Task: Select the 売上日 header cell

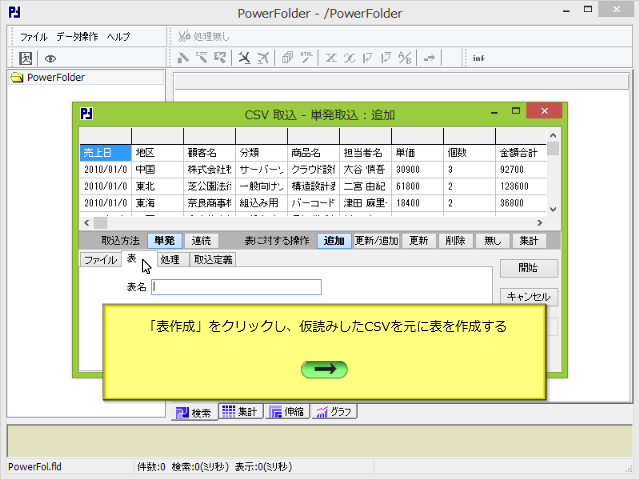Action: click(105, 153)
